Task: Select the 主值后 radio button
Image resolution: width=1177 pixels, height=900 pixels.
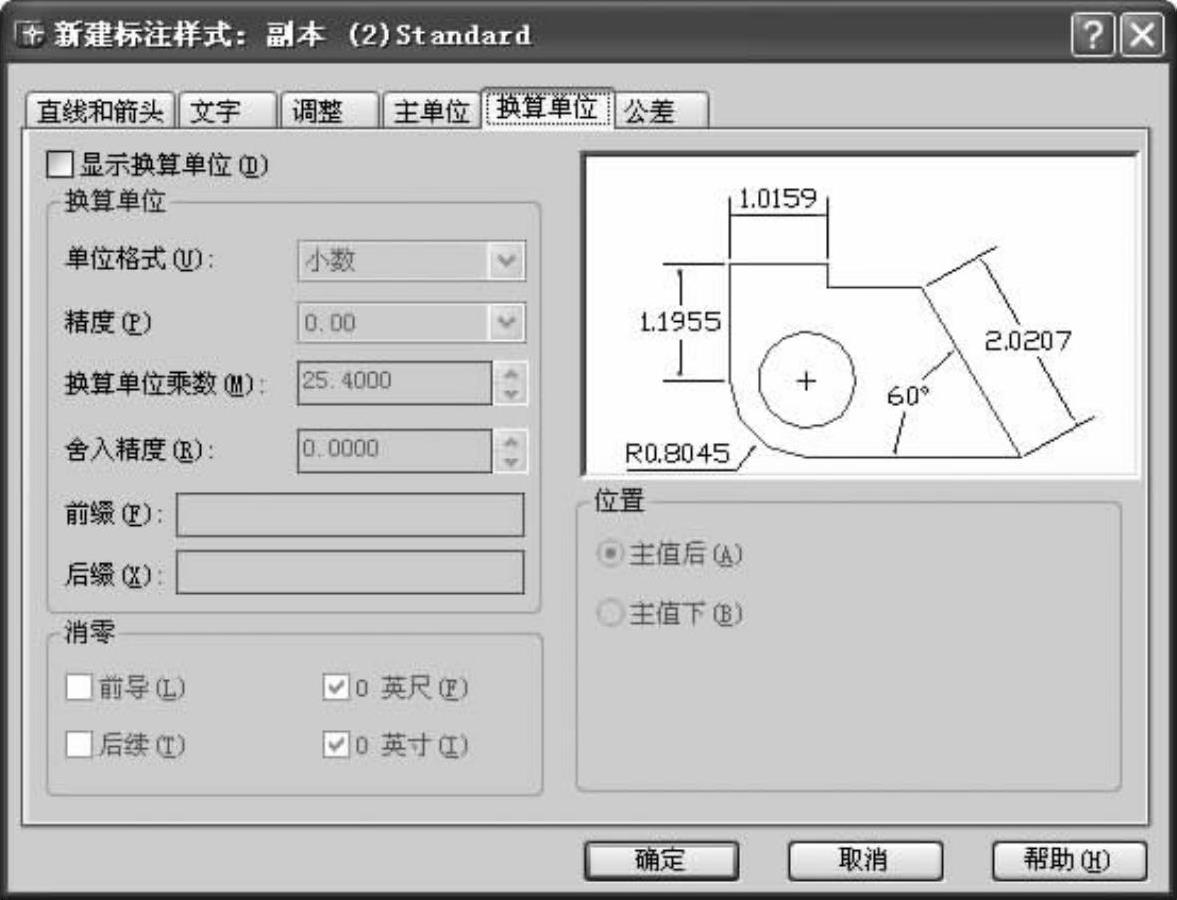Action: 610,554
